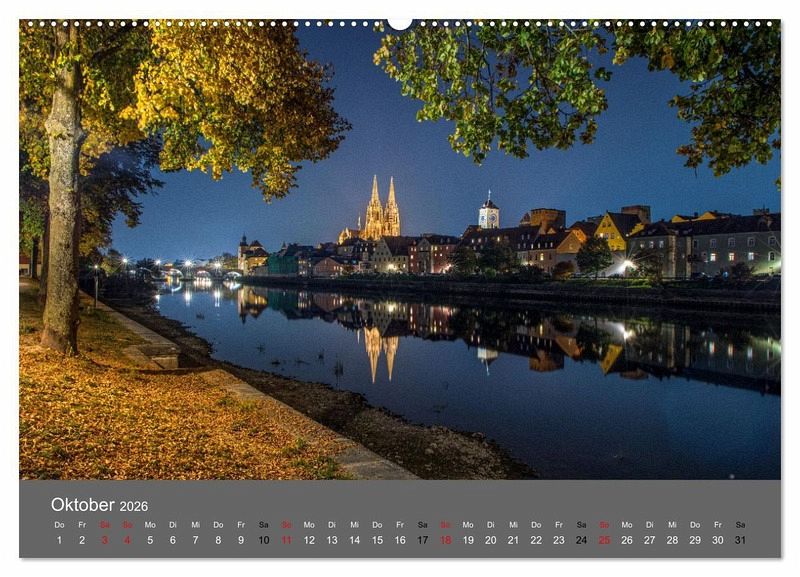Select Sunday the 4th in red

click(127, 540)
